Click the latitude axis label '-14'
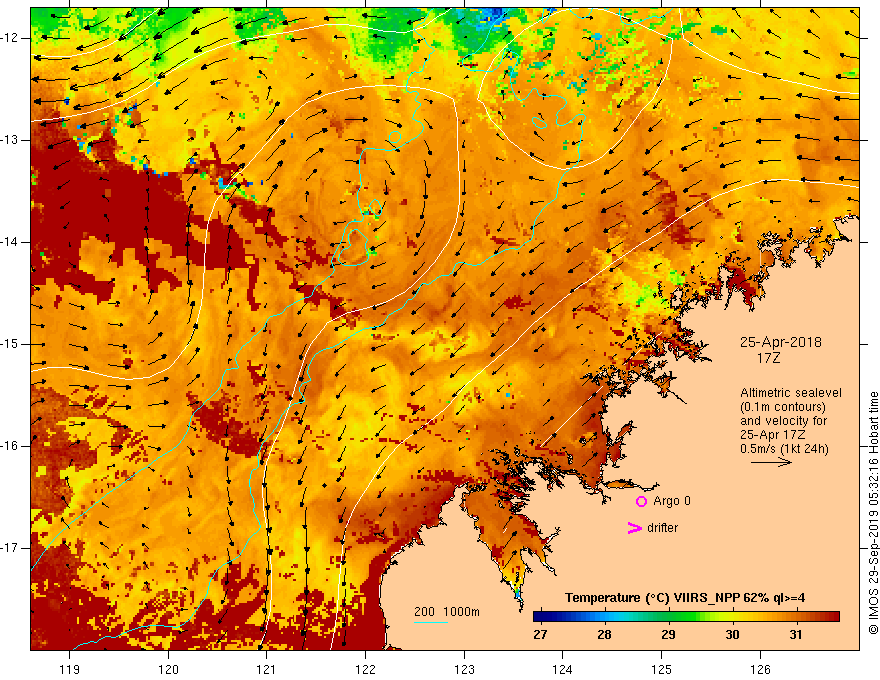 click(11, 242)
